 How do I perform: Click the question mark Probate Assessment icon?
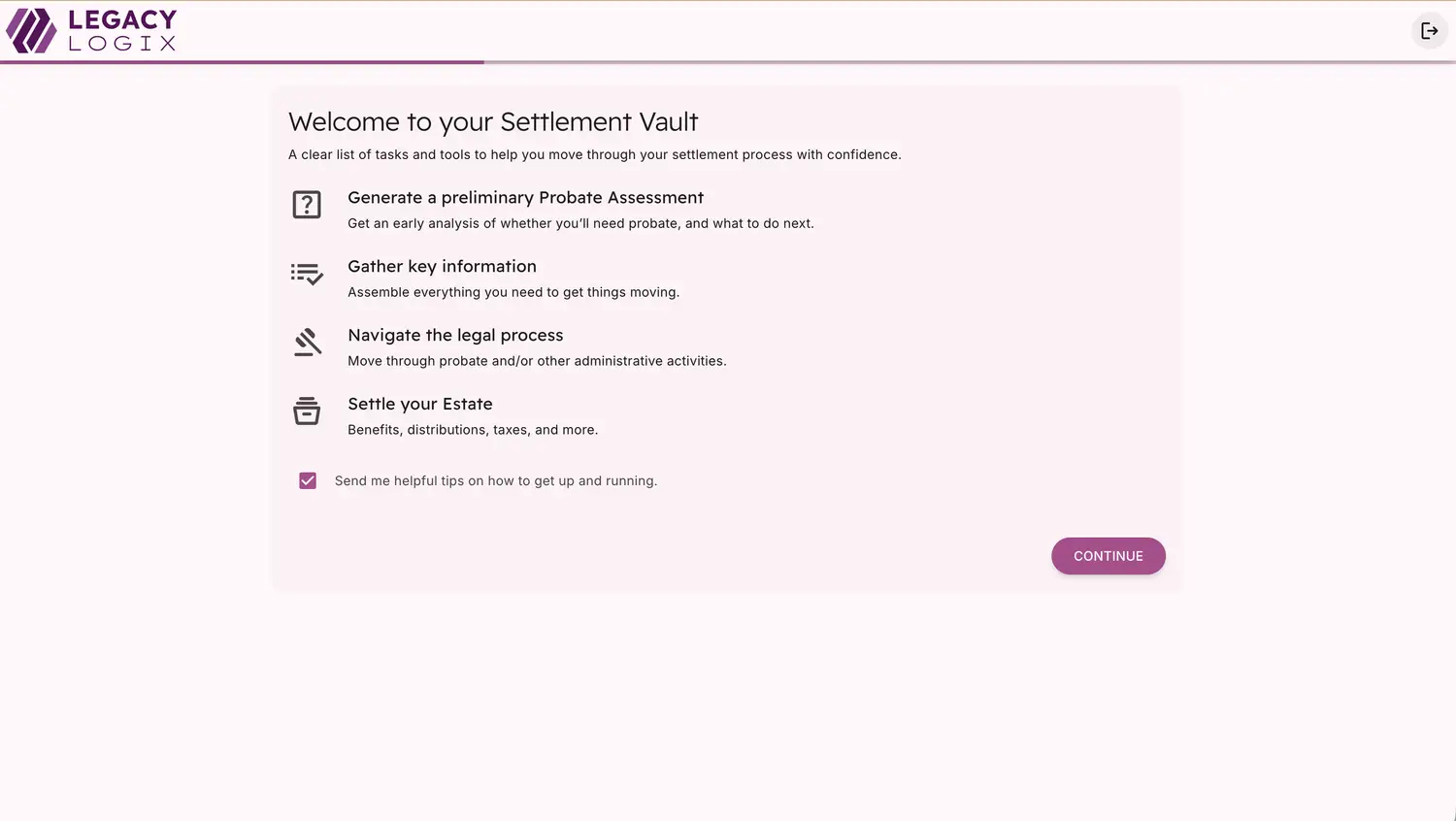point(307,205)
